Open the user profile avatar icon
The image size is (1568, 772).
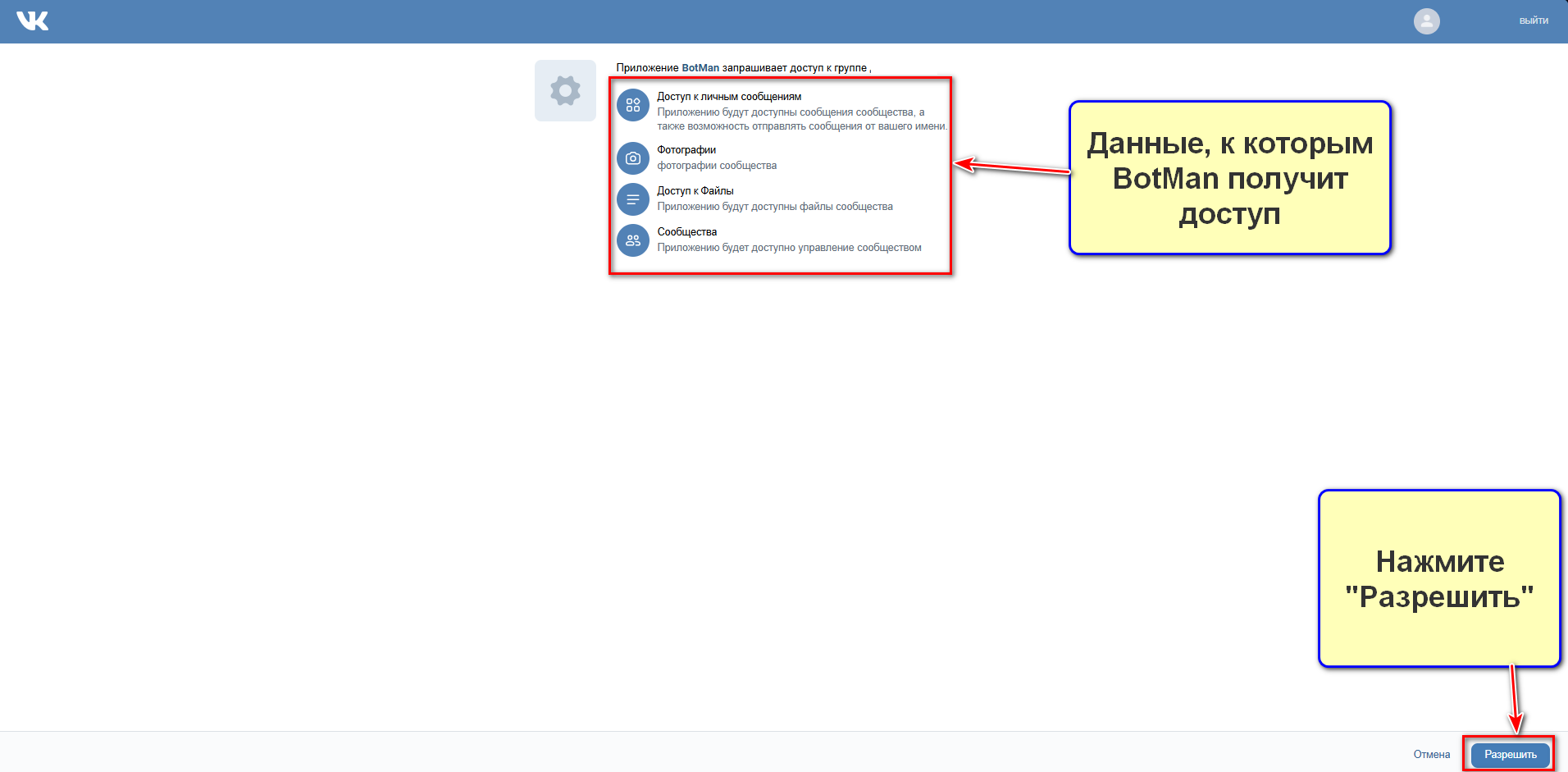click(x=1426, y=21)
